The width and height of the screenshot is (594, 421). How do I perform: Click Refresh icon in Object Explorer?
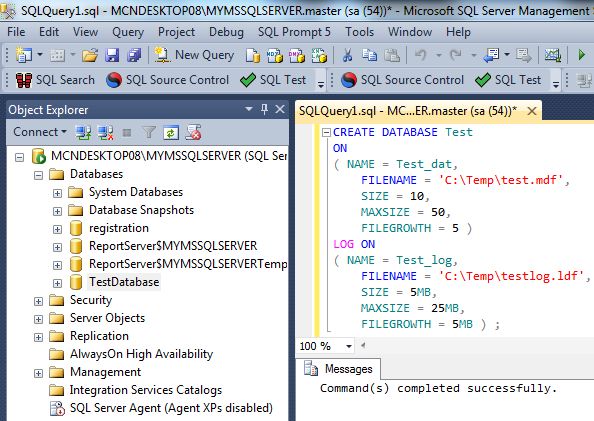tap(171, 132)
